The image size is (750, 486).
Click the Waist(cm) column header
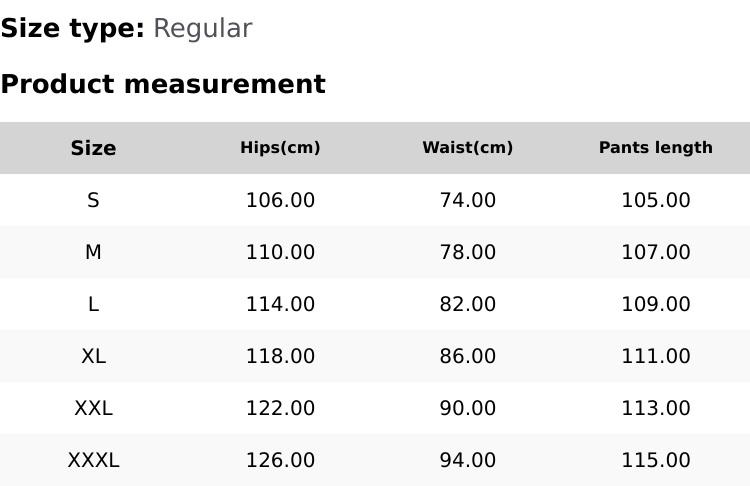click(467, 148)
